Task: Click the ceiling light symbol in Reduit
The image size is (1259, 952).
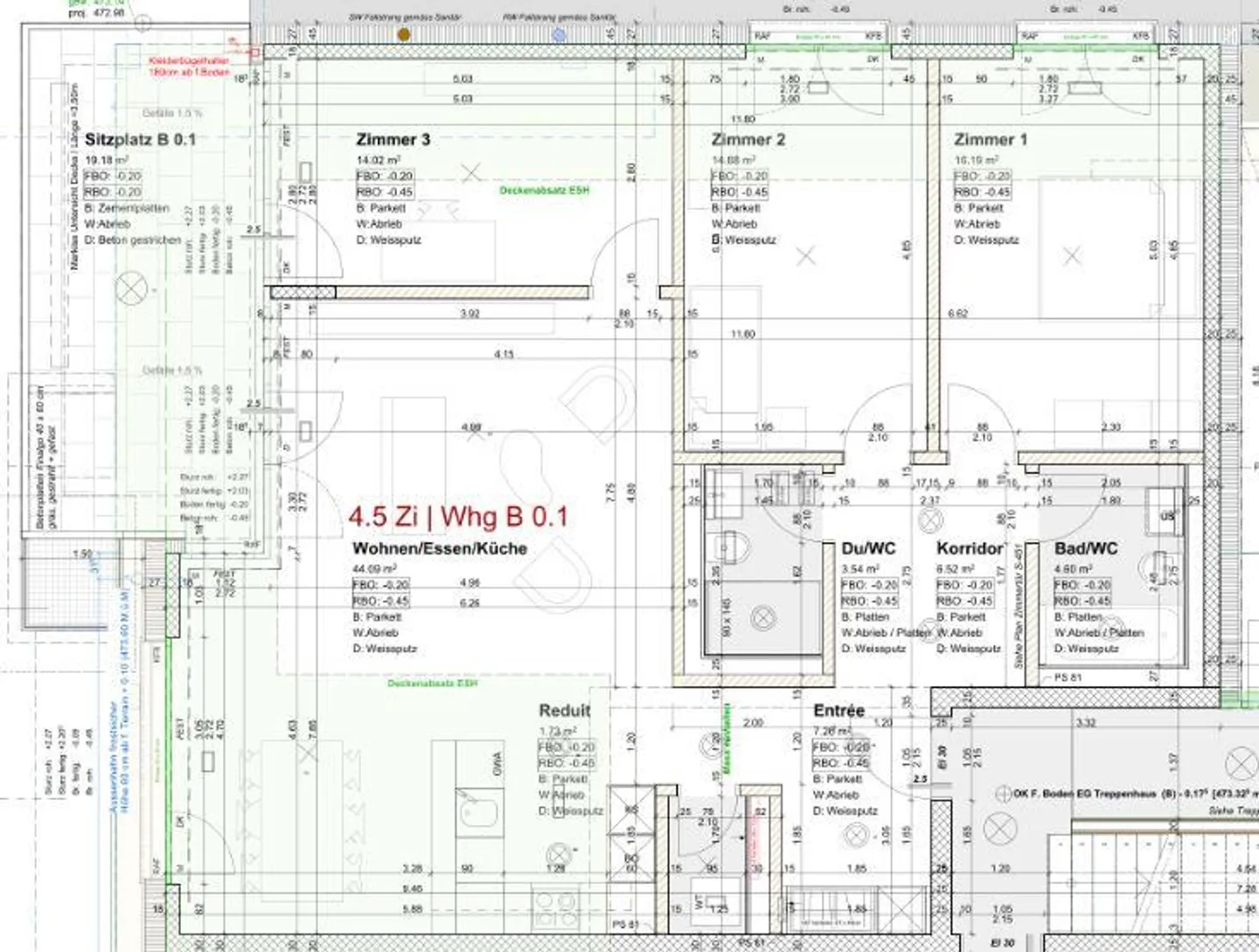Action: pyautogui.click(x=560, y=854)
